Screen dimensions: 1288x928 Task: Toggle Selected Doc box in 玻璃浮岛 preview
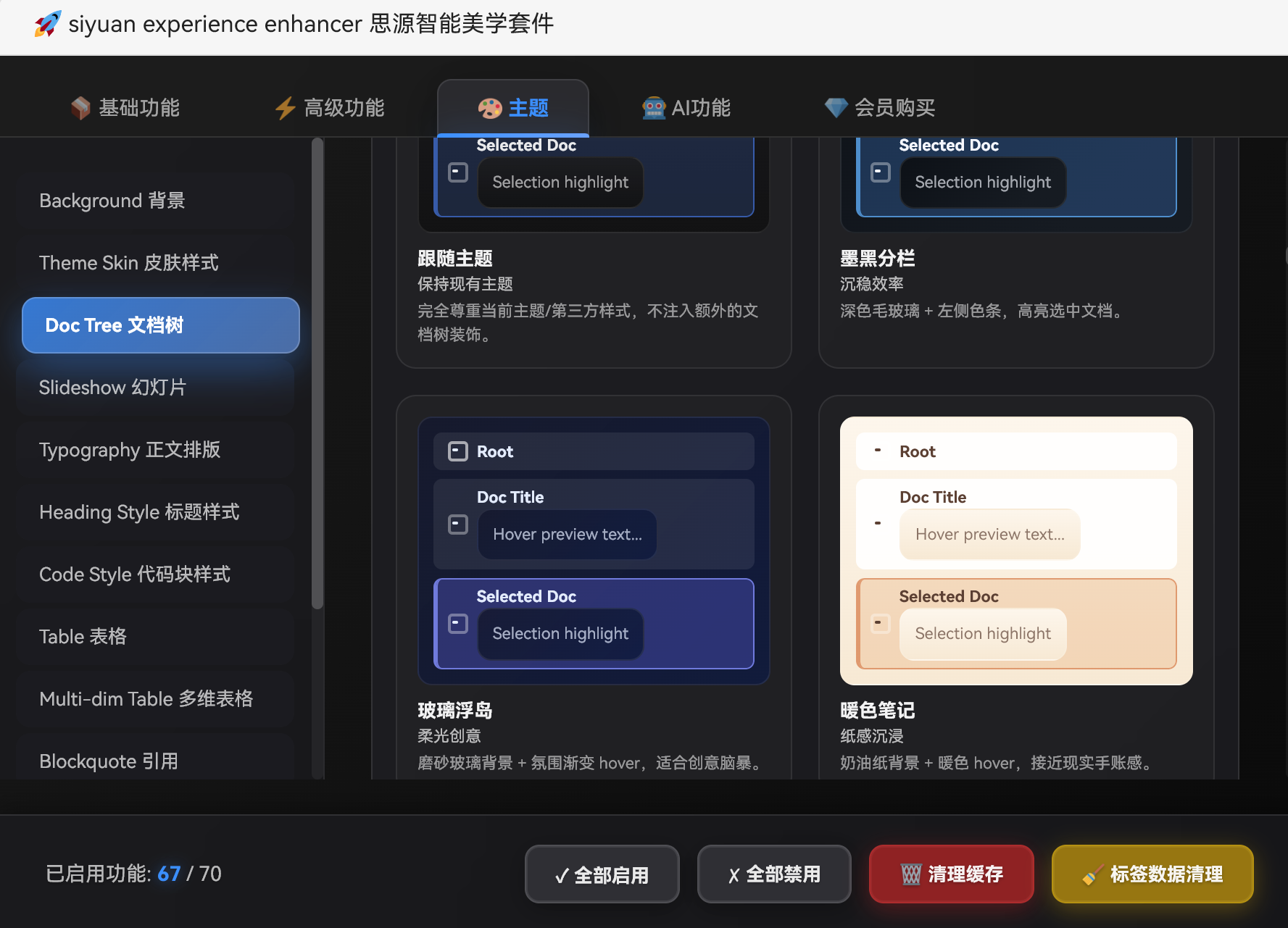(x=458, y=623)
